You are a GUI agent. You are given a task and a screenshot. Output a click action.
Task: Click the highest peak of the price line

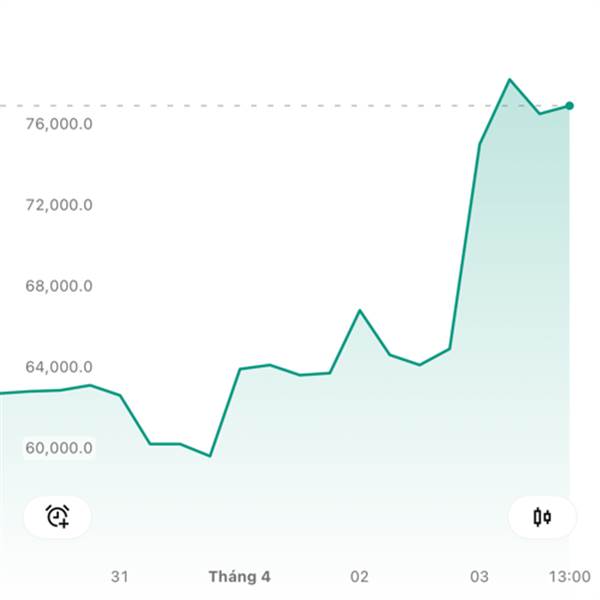pyautogui.click(x=509, y=79)
